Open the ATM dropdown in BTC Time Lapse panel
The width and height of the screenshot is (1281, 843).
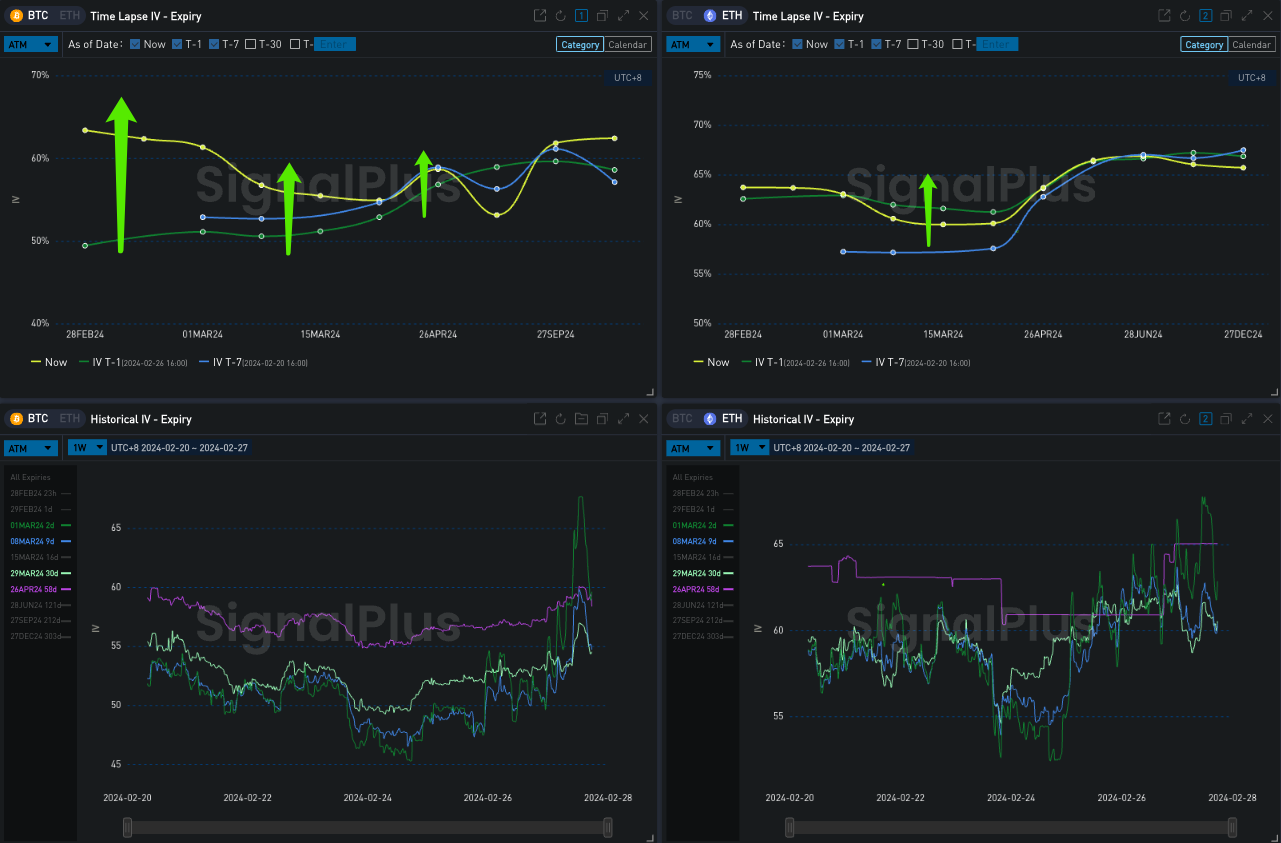(29, 44)
